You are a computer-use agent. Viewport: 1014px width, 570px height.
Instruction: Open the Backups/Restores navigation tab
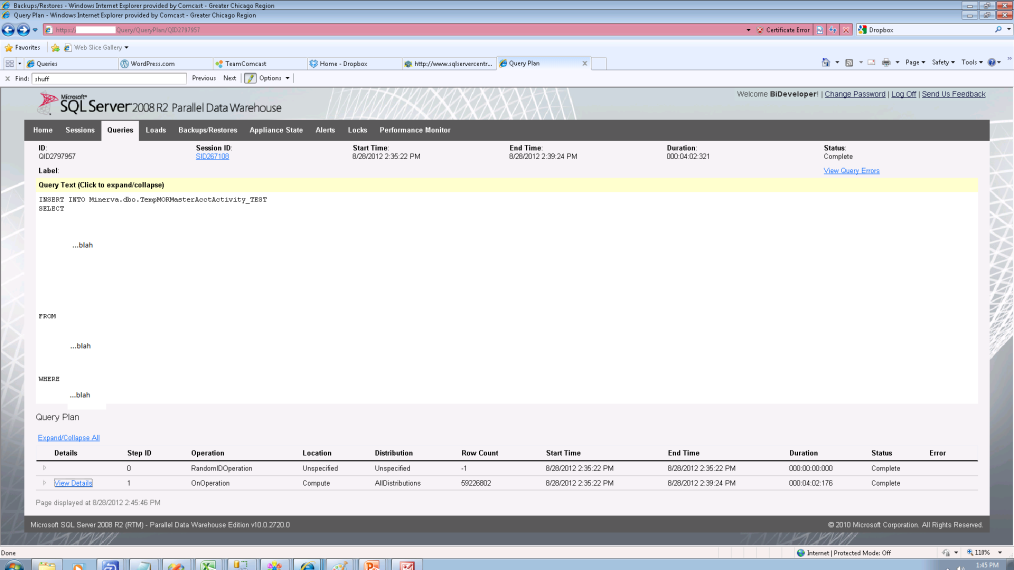[x=208, y=130]
